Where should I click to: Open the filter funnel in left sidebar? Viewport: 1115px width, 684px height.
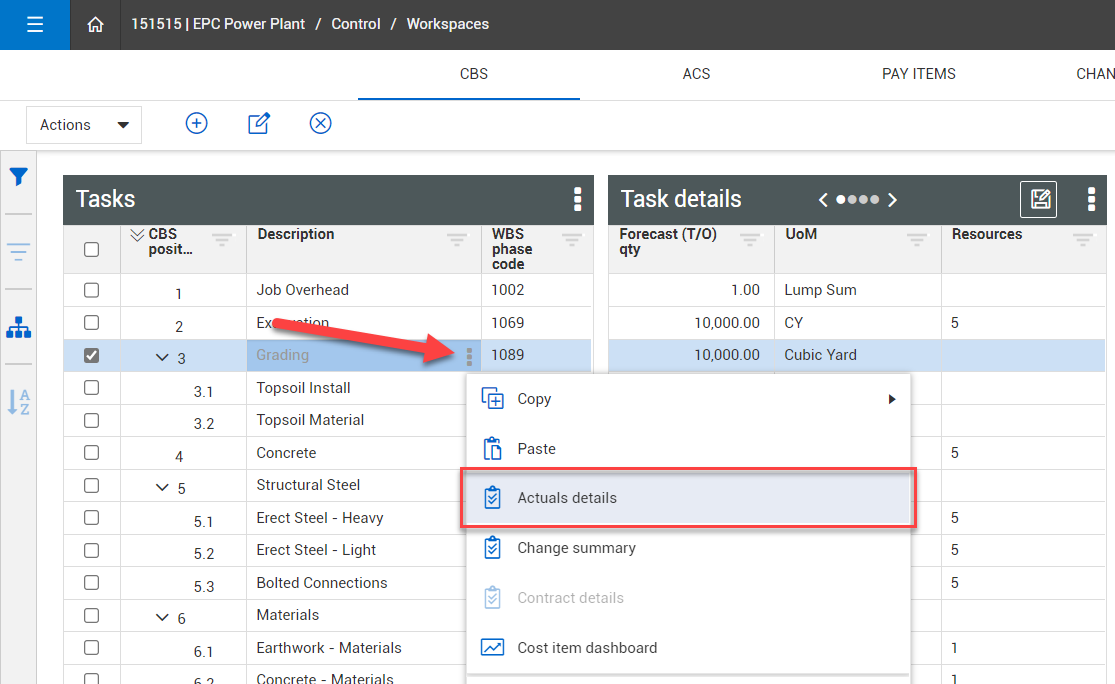(x=18, y=177)
